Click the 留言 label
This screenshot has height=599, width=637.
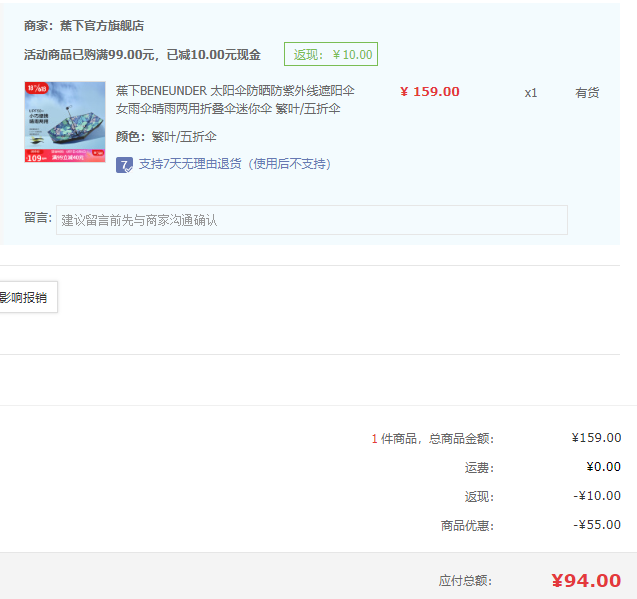[38, 218]
